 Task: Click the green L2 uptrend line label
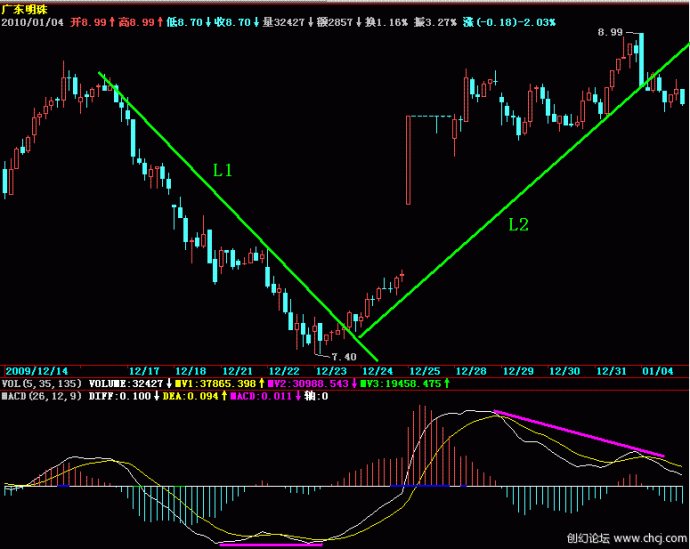[517, 225]
